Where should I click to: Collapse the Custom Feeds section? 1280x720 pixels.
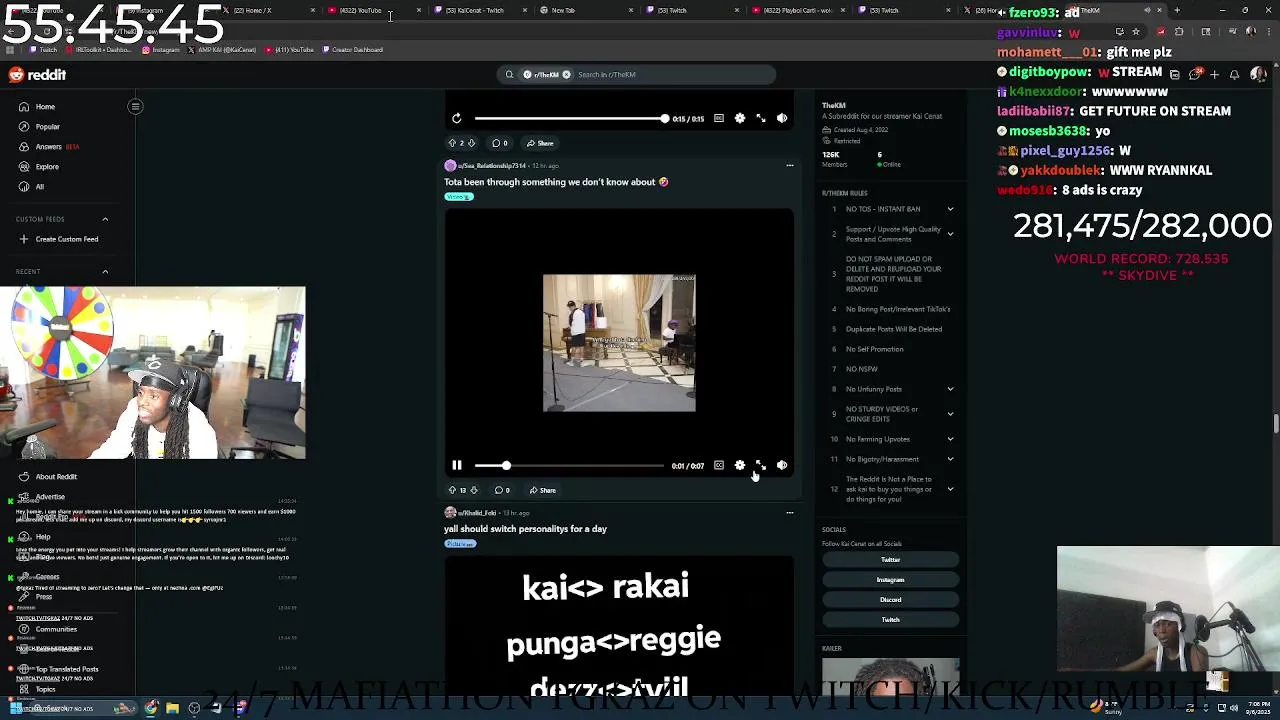(x=105, y=219)
